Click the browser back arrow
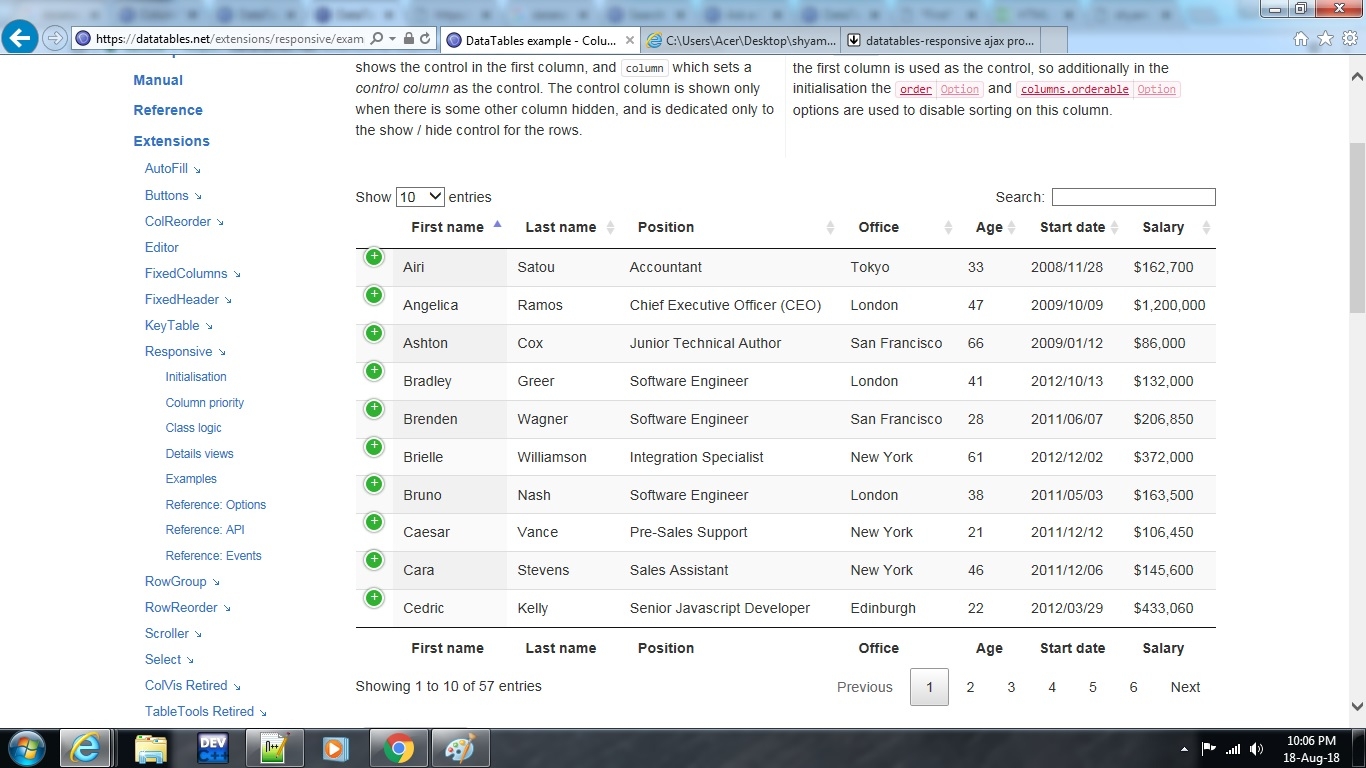This screenshot has height=768, width=1366. pos(20,38)
